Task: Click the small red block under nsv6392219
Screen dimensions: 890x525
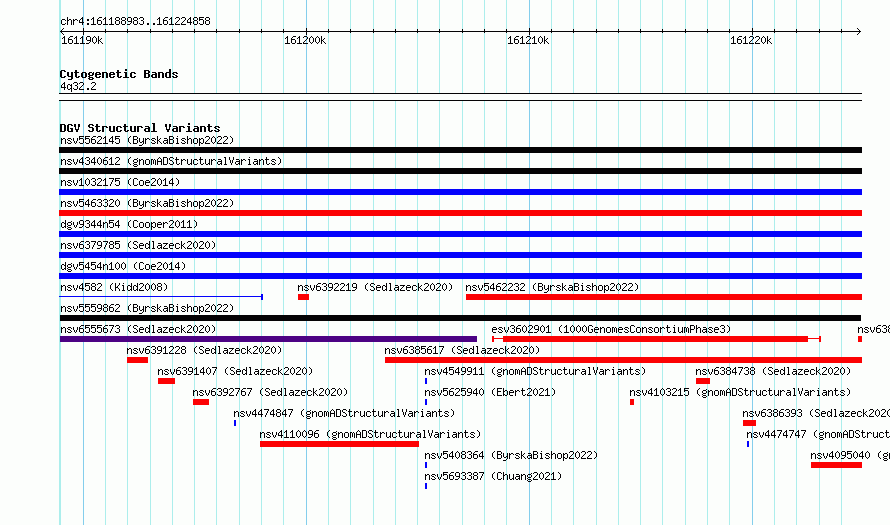Action: (x=304, y=297)
